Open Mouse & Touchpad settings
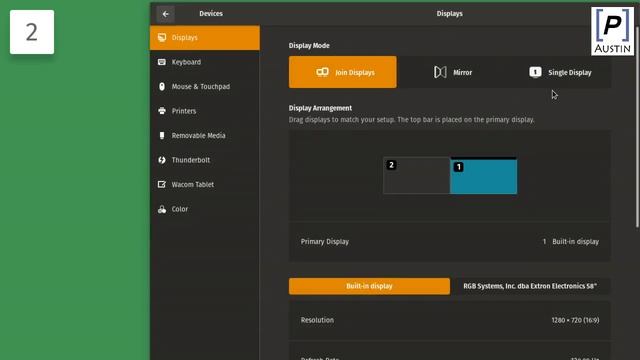Image resolution: width=640 pixels, height=360 pixels. click(204, 87)
